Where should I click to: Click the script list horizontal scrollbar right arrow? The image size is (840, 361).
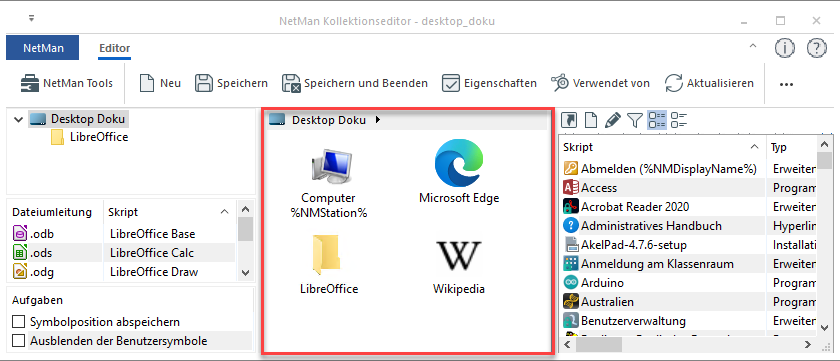[808, 344]
